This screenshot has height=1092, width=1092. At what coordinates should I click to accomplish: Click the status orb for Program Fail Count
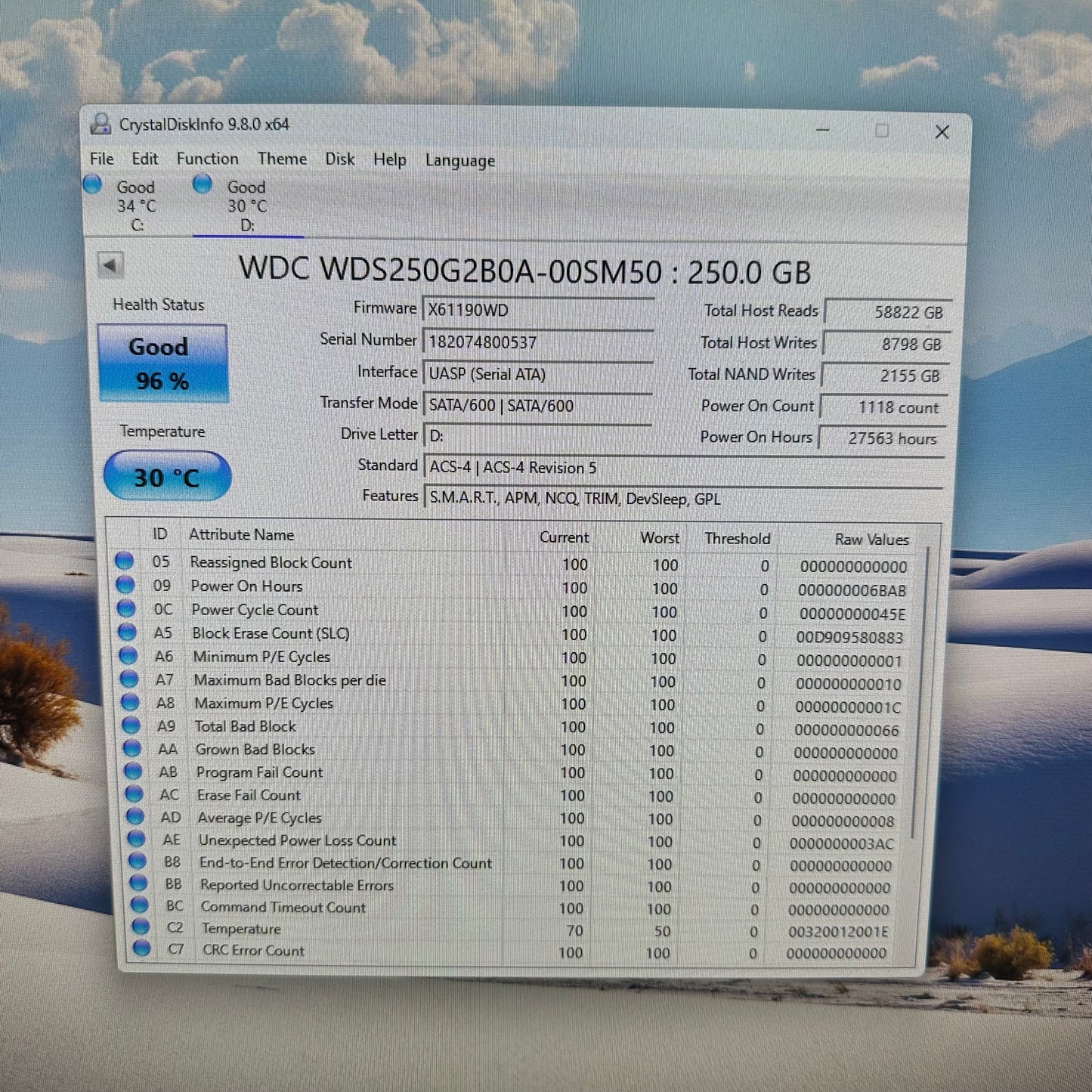[x=133, y=771]
